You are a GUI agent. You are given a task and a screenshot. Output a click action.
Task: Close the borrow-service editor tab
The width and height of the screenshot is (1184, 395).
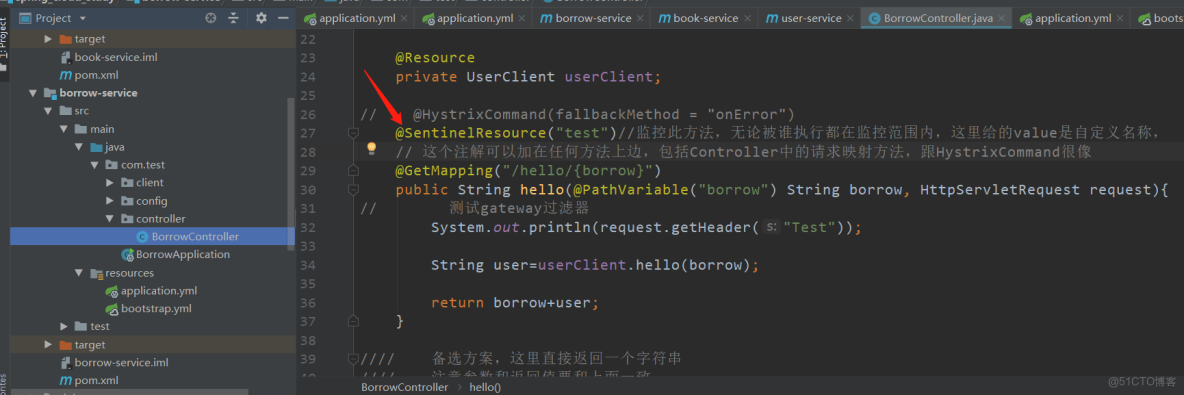click(641, 18)
